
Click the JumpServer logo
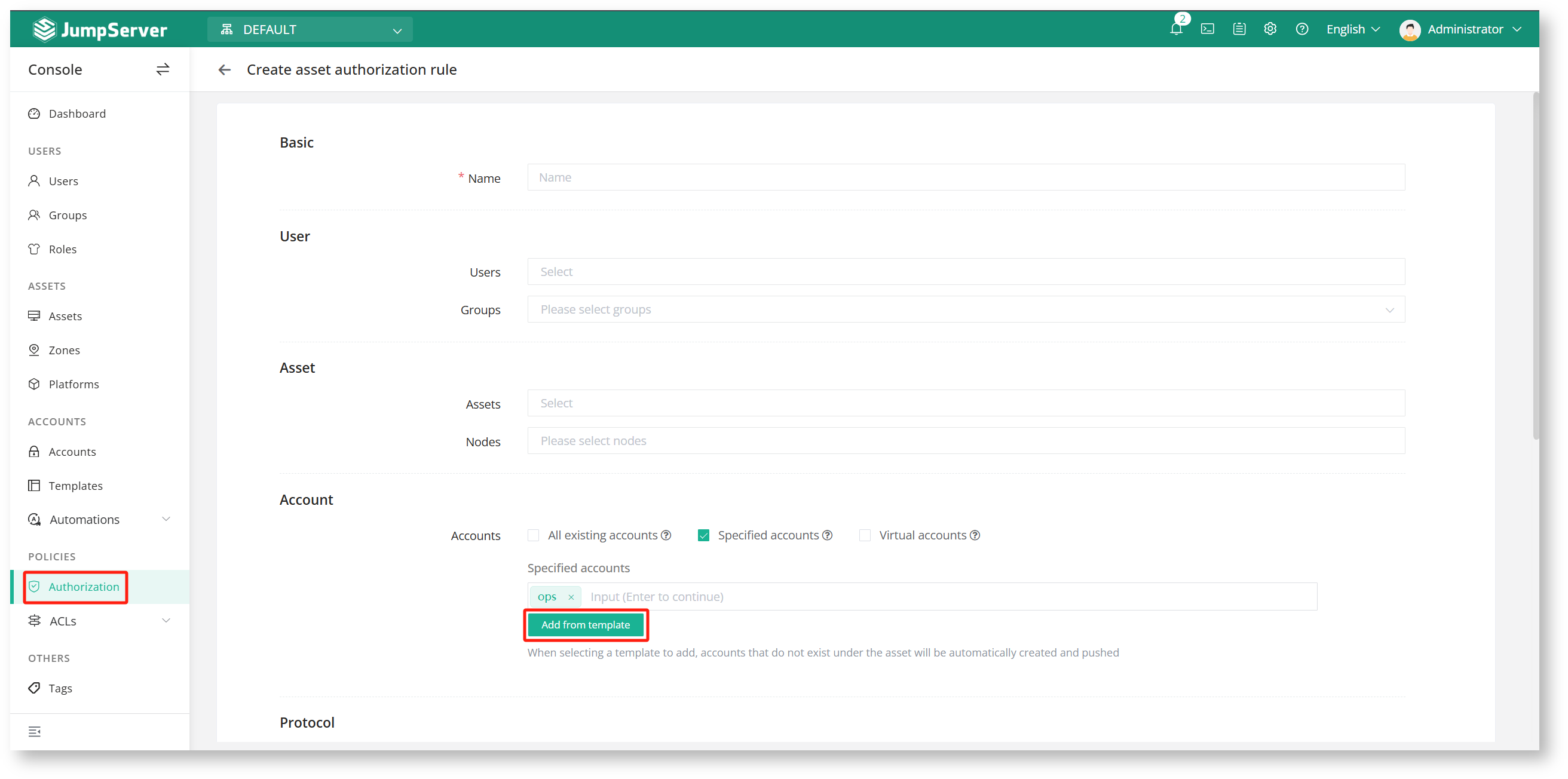(x=100, y=29)
